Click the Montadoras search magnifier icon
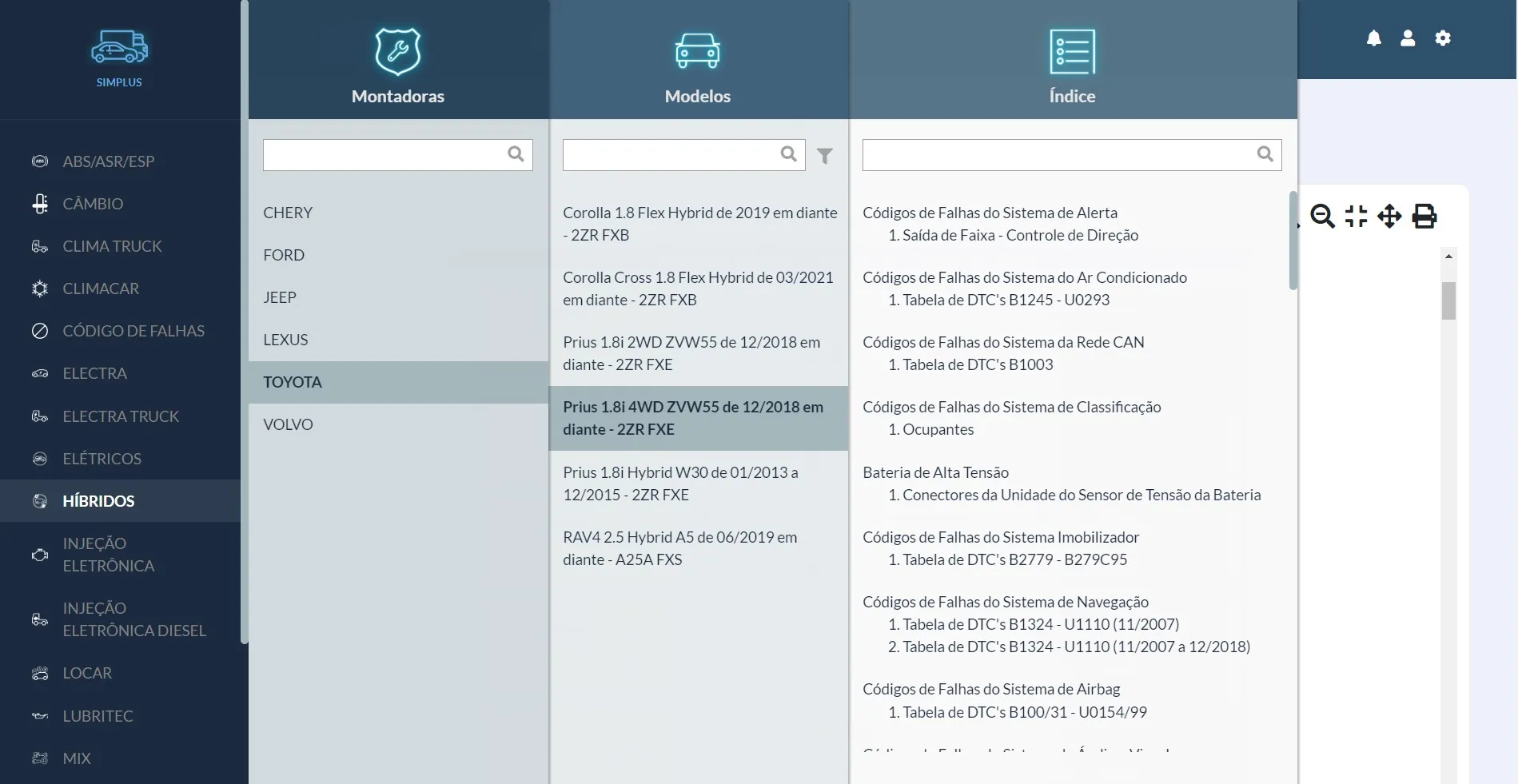The height and width of the screenshot is (784, 1518). click(516, 154)
